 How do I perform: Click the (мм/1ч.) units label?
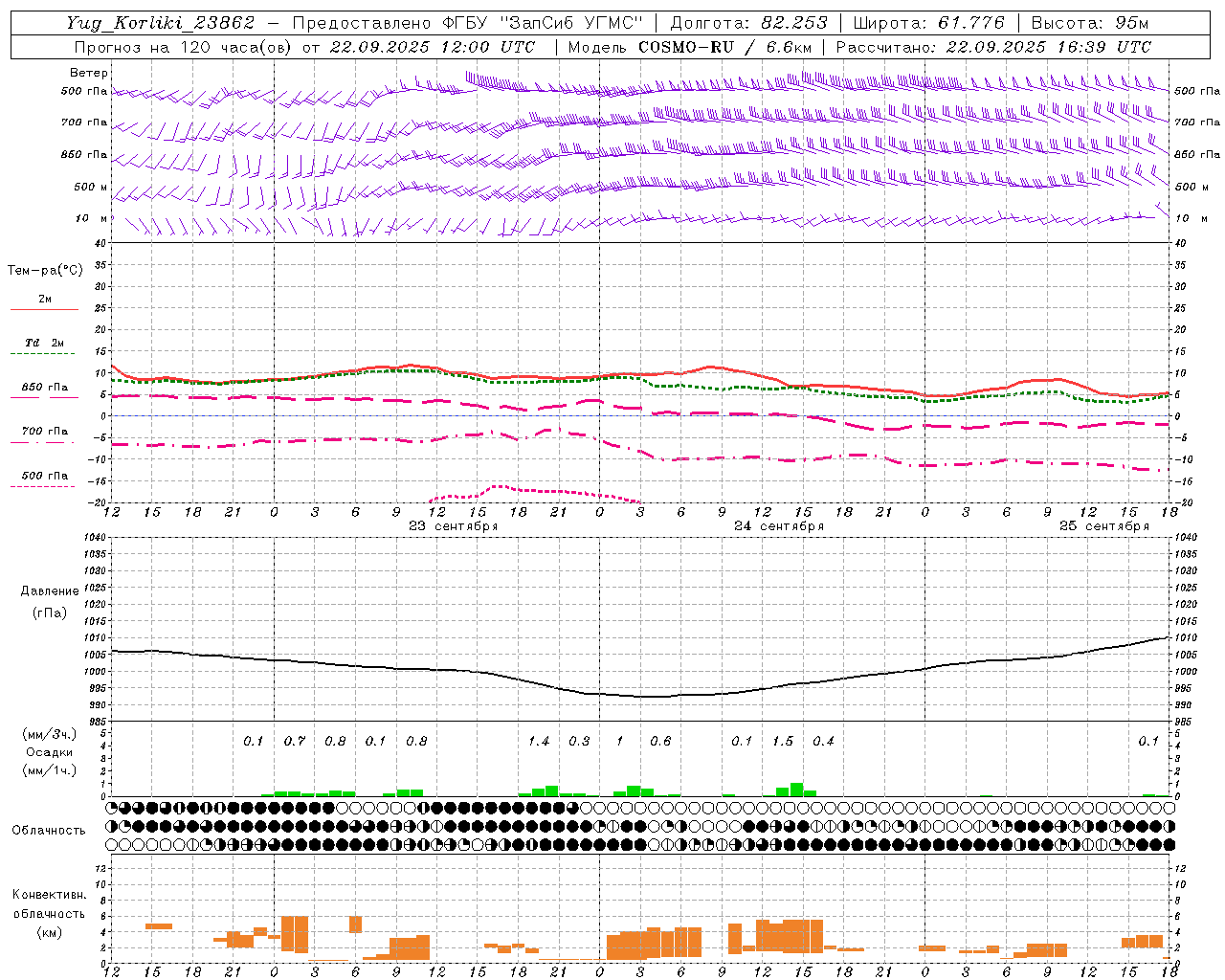[50, 770]
